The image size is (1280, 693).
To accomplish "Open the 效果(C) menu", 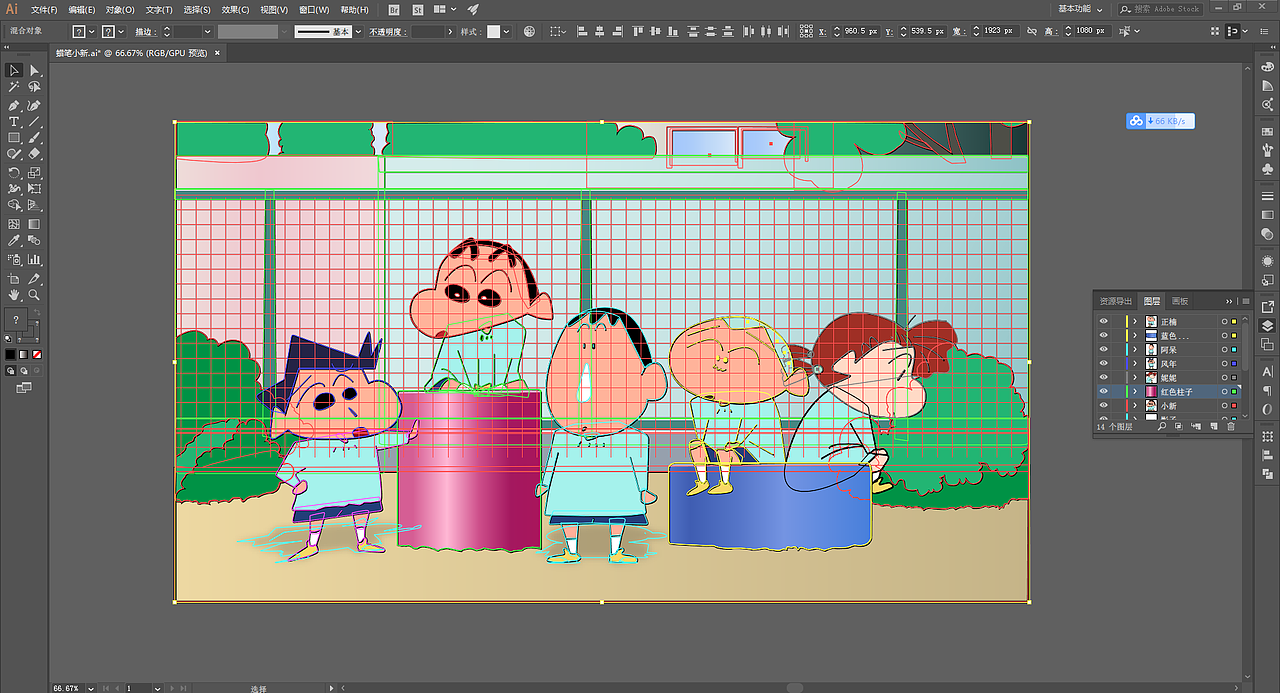I will click(236, 9).
